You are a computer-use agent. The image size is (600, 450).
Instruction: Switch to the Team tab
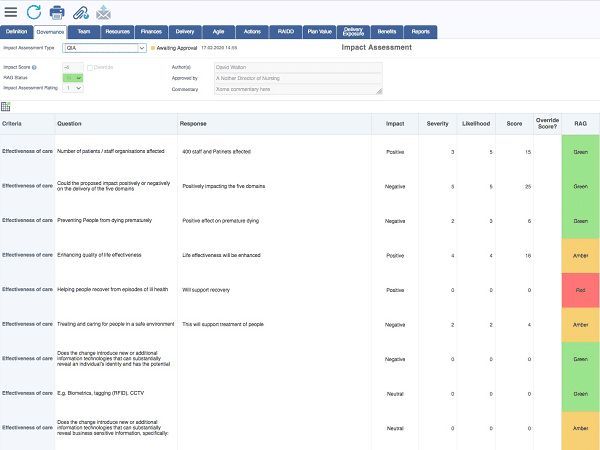click(x=84, y=32)
